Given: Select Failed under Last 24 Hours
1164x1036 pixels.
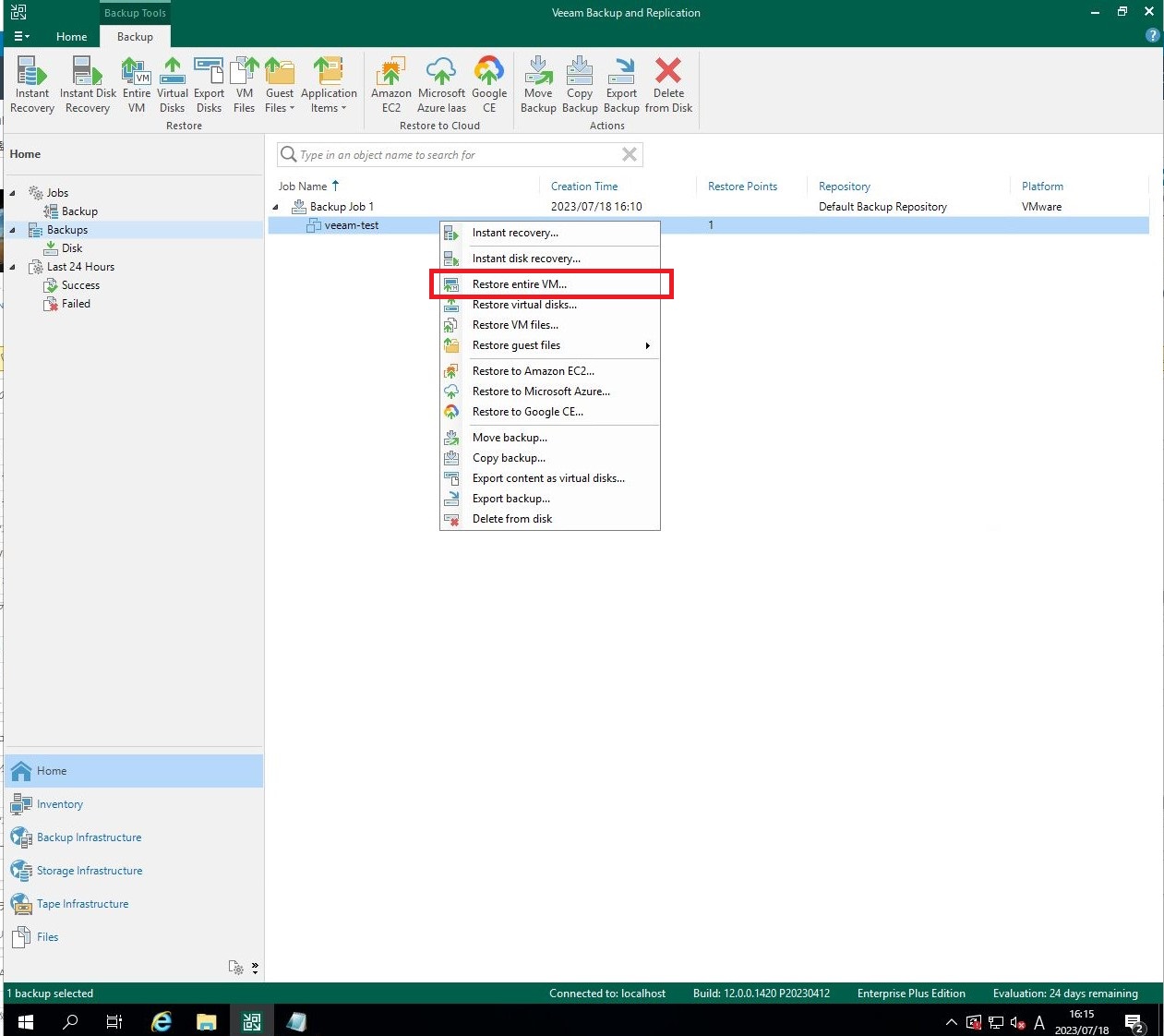Looking at the screenshot, I should [x=67, y=304].
